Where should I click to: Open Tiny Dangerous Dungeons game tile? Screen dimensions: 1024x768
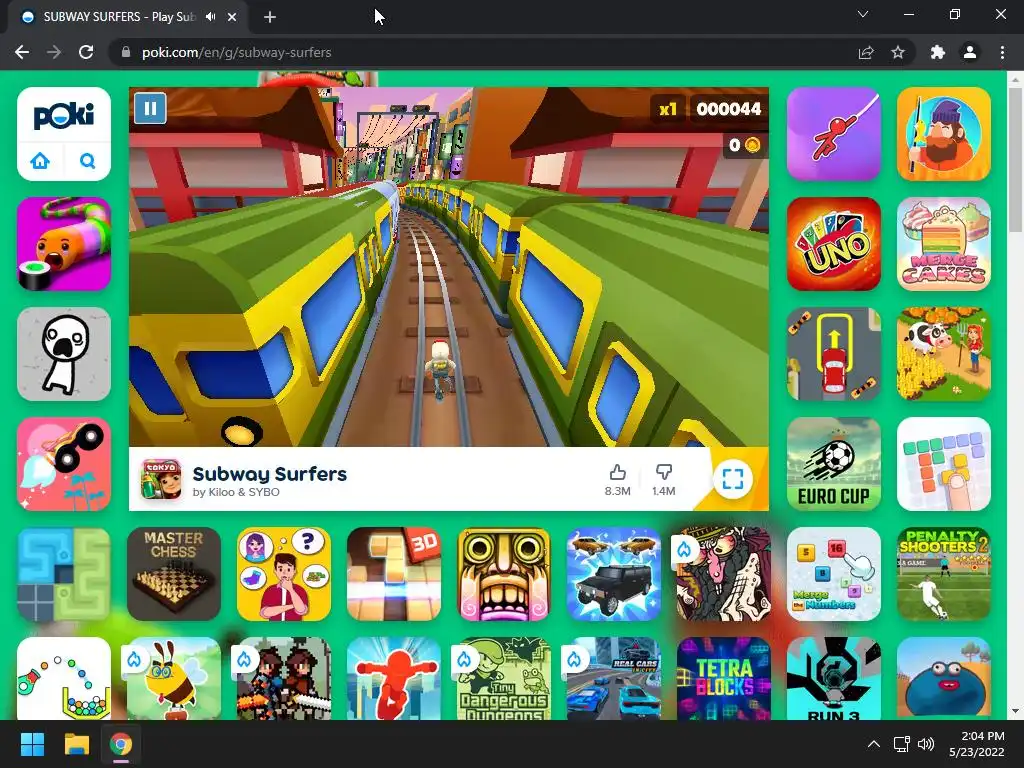[x=504, y=679]
